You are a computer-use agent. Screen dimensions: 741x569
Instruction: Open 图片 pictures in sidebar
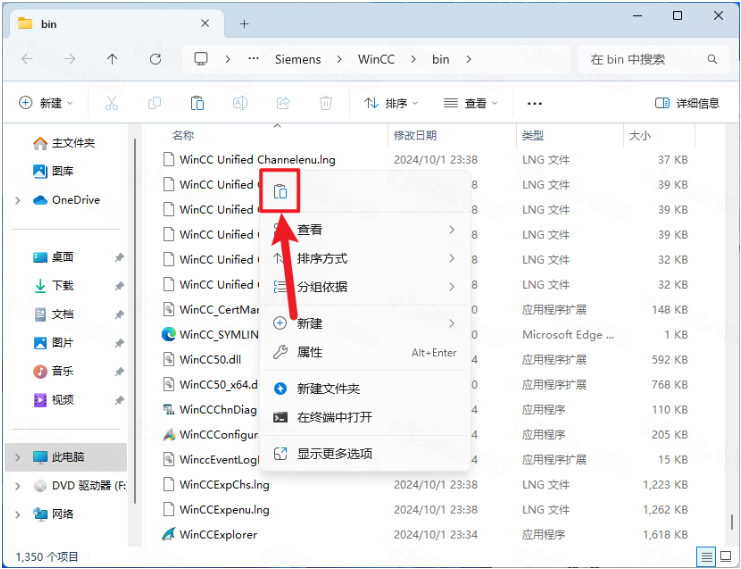pyautogui.click(x=53, y=343)
